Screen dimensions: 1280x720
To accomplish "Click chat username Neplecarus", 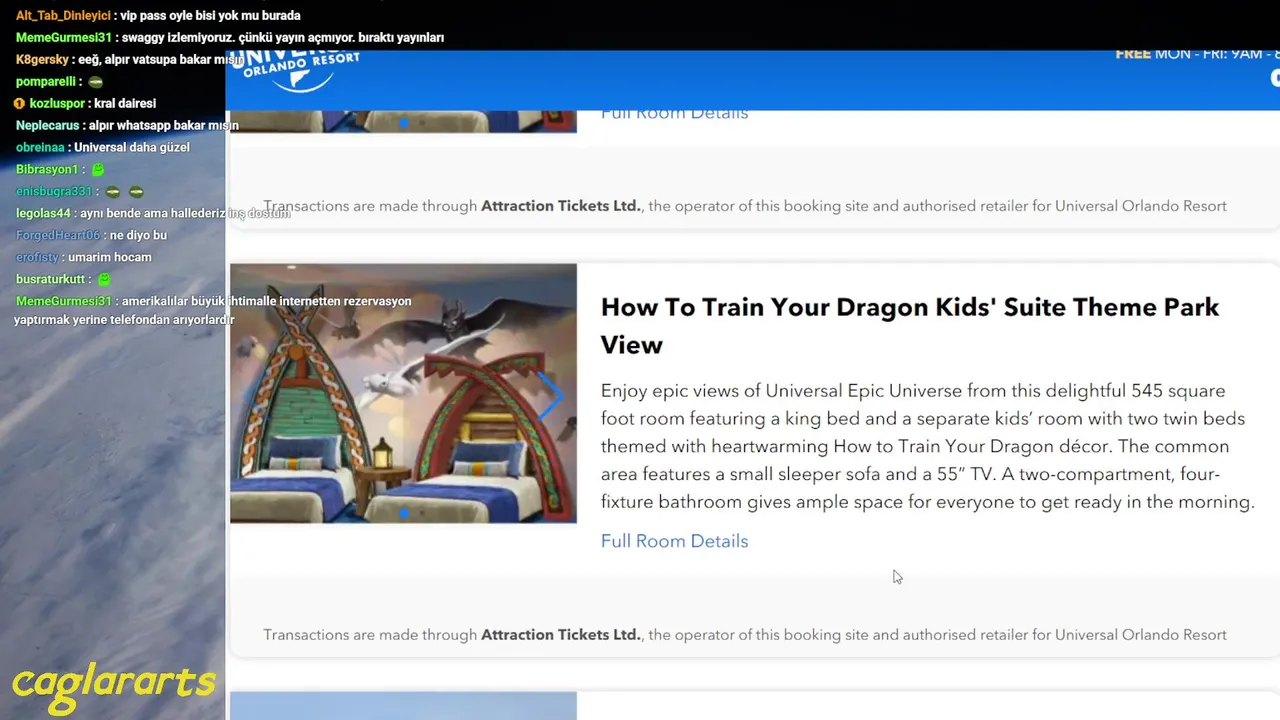I will (47, 126).
